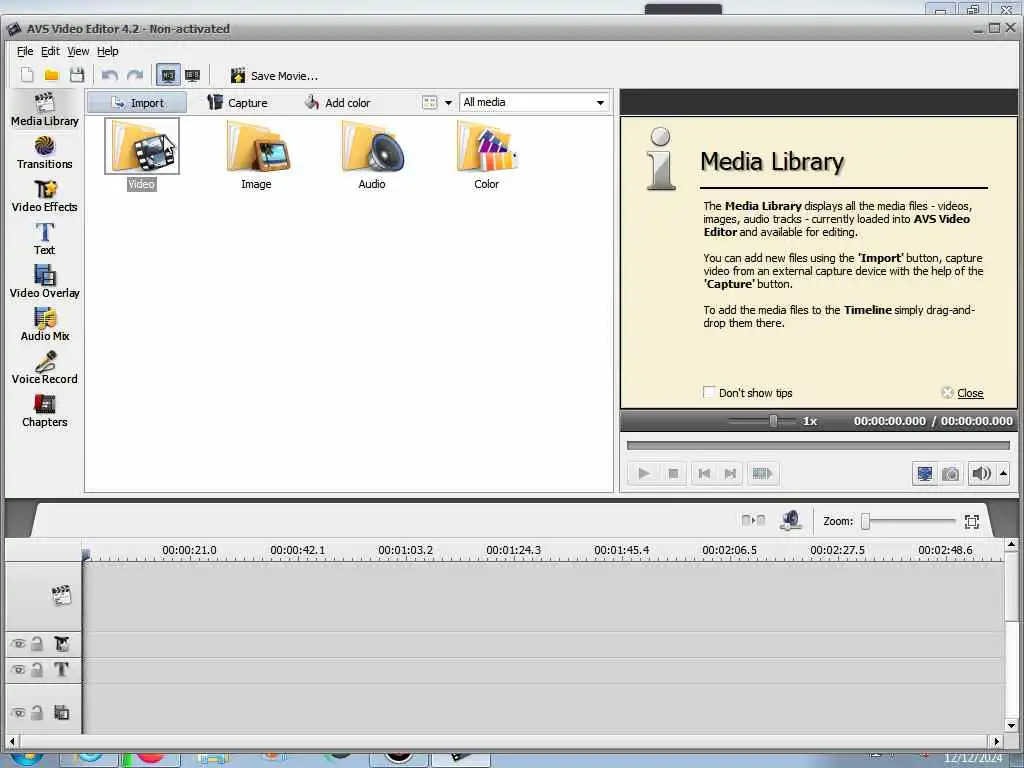Viewport: 1024px width, 768px height.
Task: Open the Text panel
Action: [x=44, y=239]
